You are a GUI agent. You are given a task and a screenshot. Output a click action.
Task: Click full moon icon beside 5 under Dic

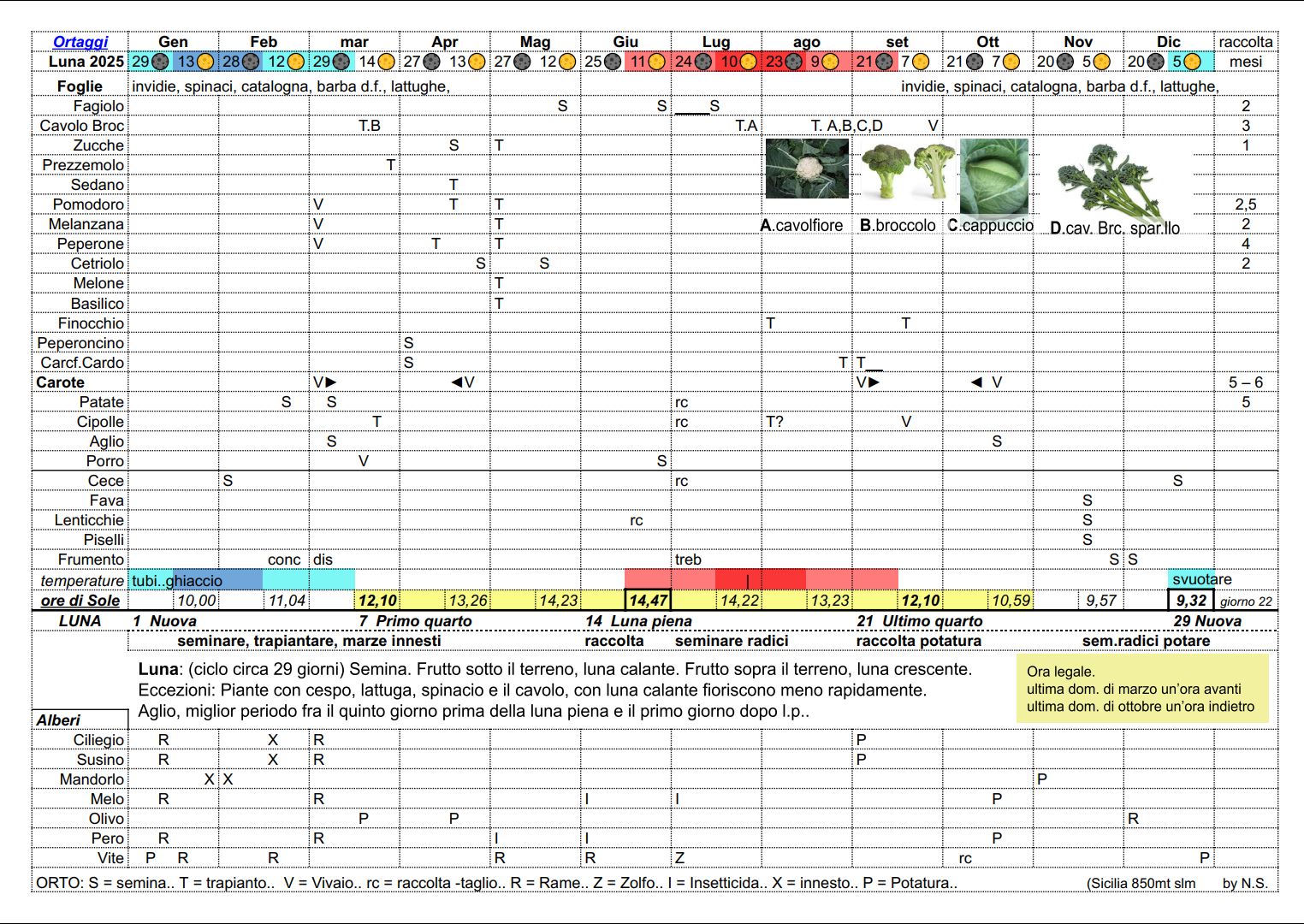point(1192,62)
